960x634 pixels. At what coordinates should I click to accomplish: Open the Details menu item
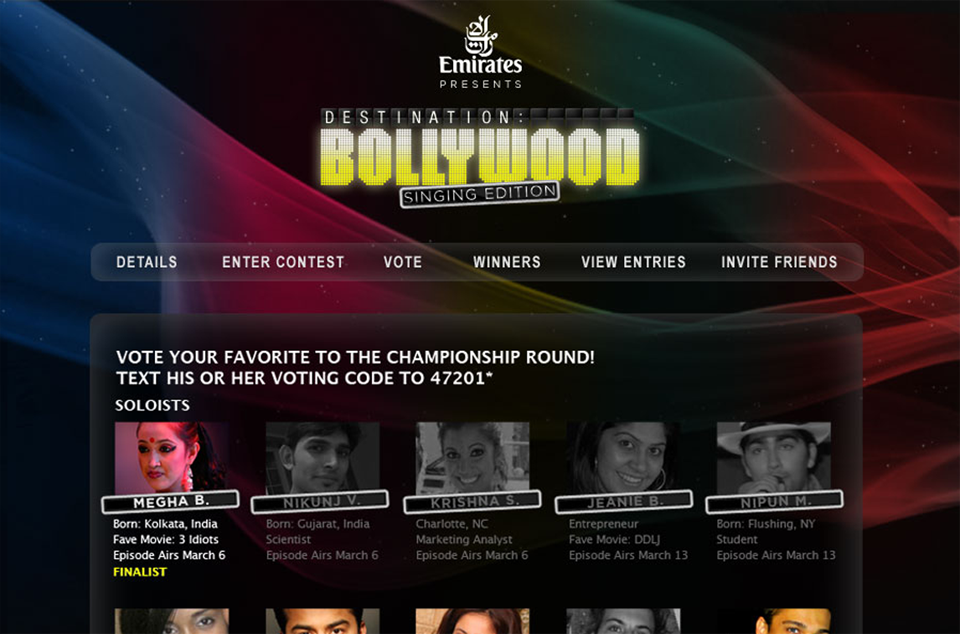(x=147, y=262)
